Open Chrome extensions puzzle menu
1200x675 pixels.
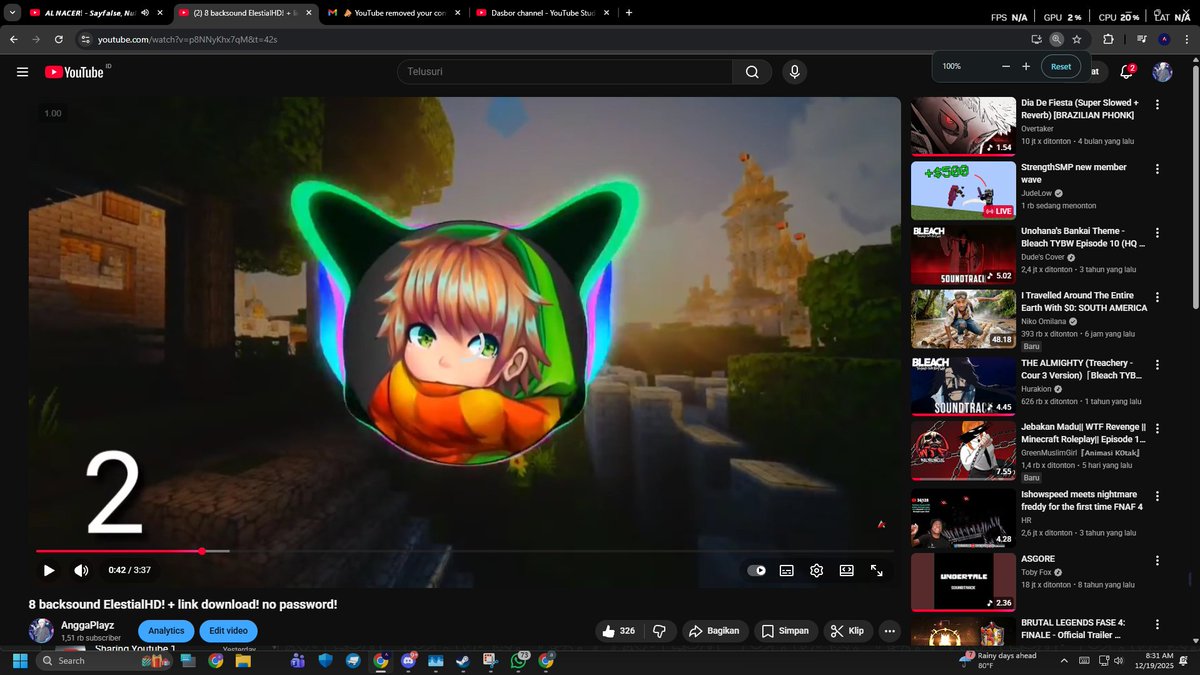click(1108, 41)
